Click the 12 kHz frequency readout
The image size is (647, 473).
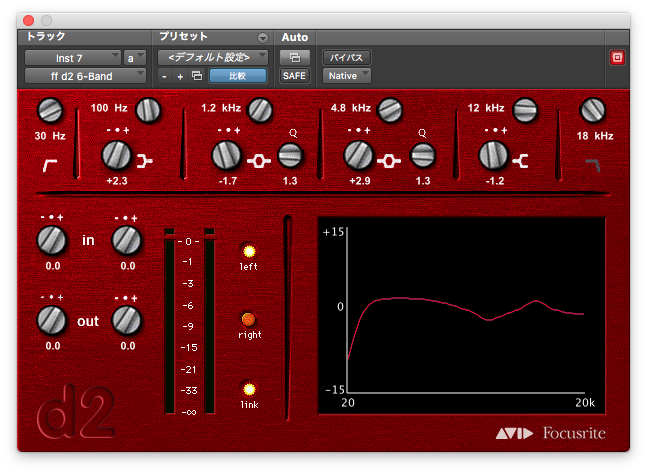[486, 108]
